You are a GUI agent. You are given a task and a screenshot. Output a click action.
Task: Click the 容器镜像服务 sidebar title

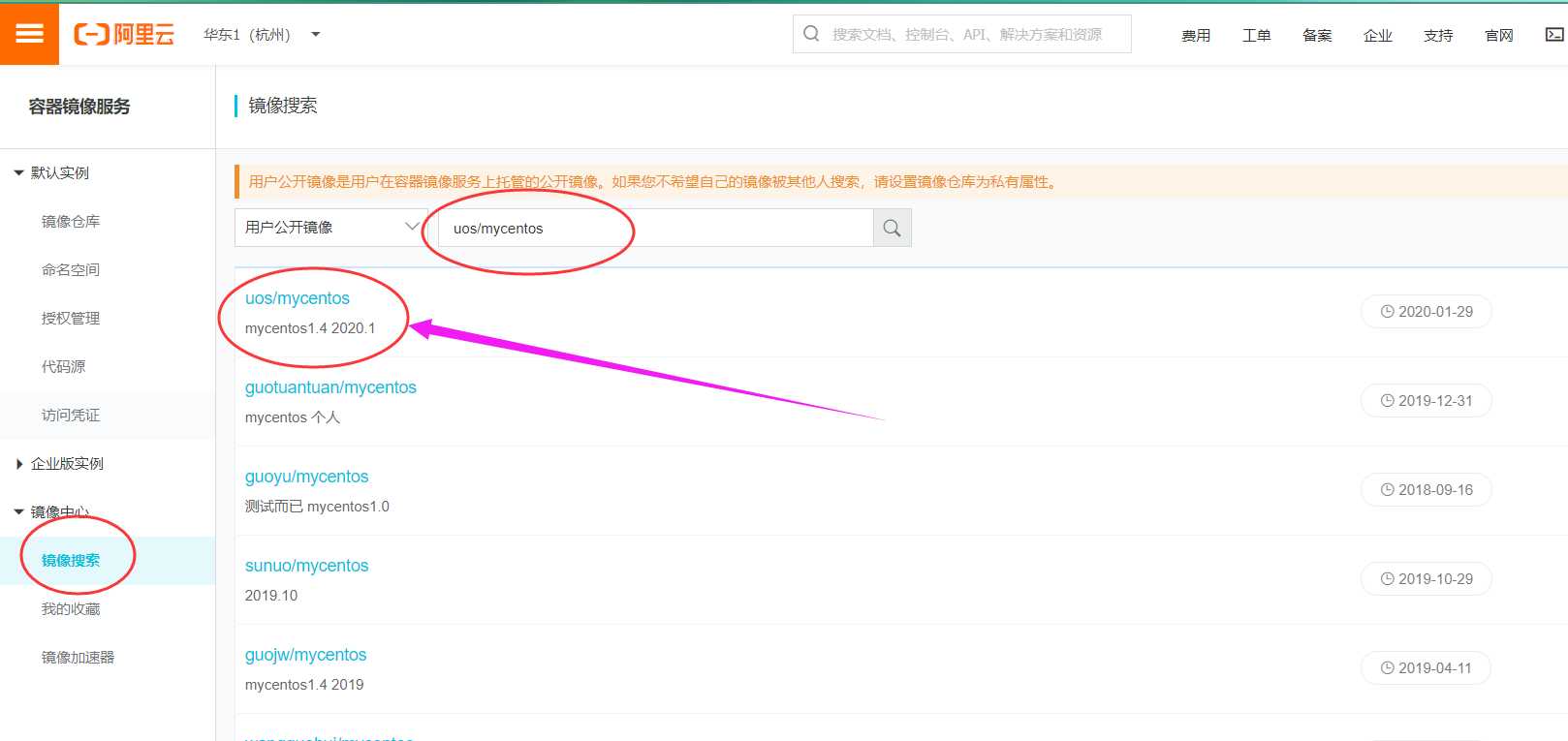click(79, 107)
